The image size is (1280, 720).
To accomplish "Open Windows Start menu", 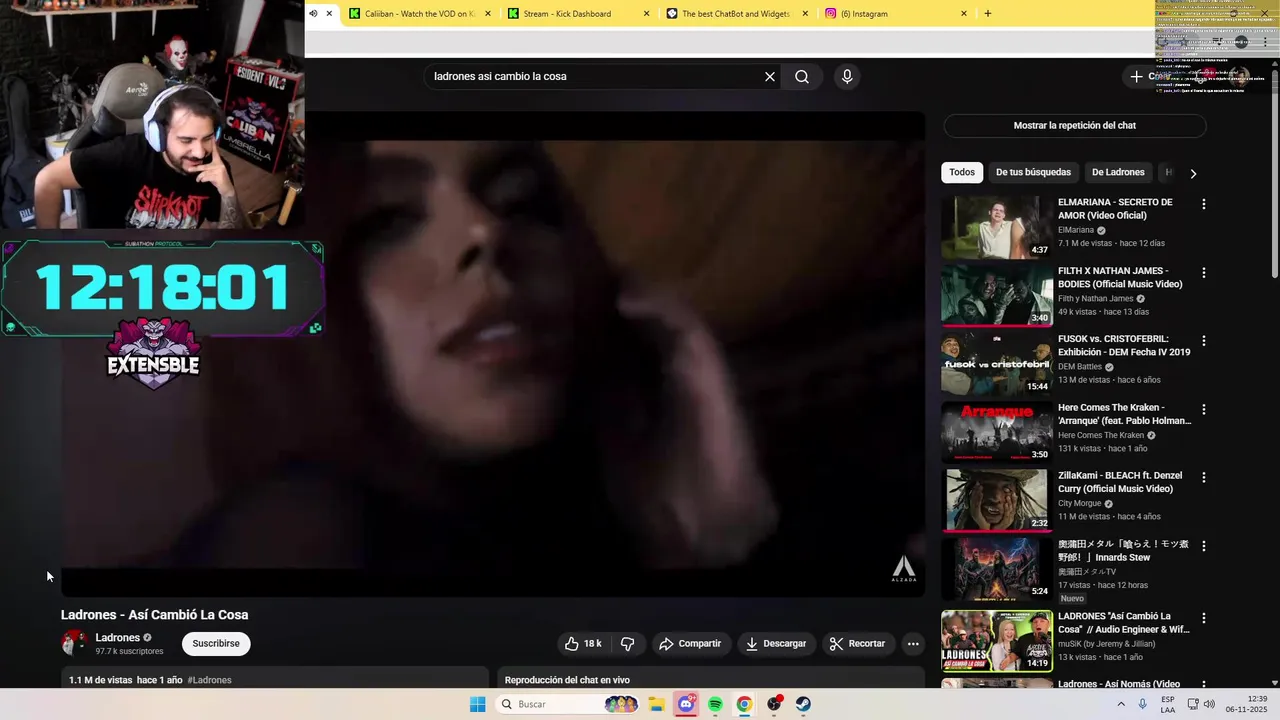I will click(x=478, y=704).
